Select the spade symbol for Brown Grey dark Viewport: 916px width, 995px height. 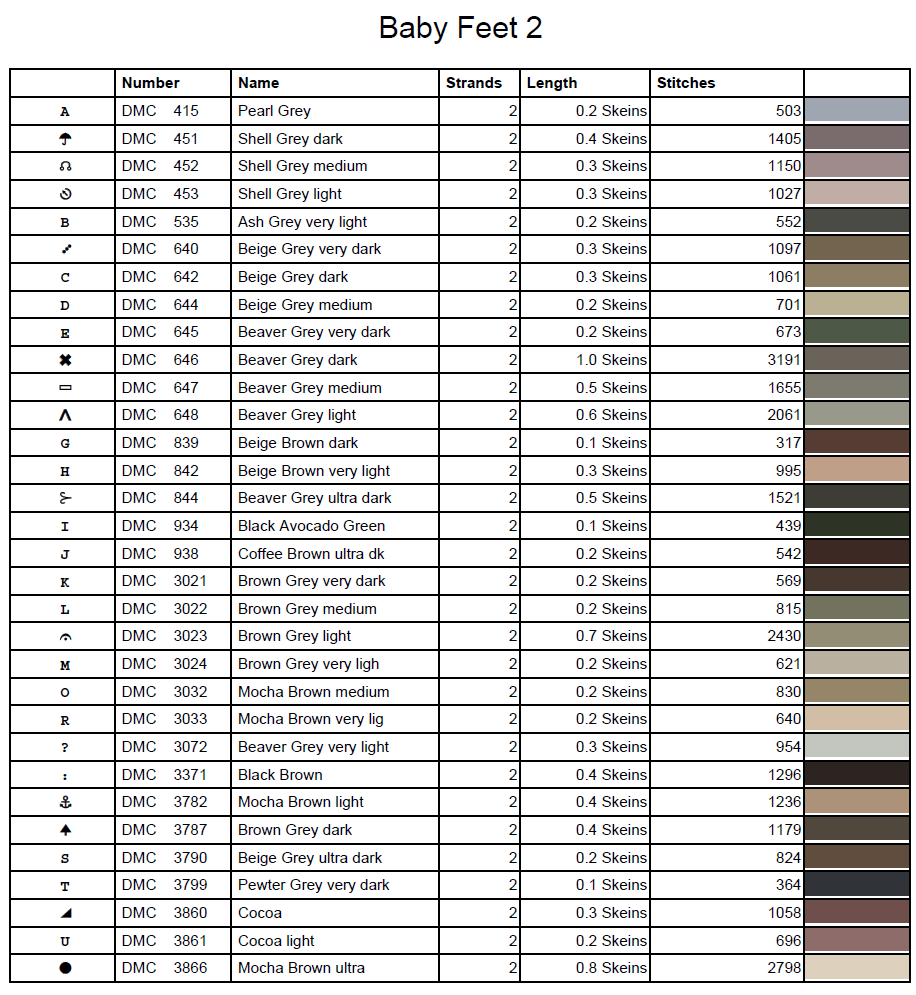[65, 830]
